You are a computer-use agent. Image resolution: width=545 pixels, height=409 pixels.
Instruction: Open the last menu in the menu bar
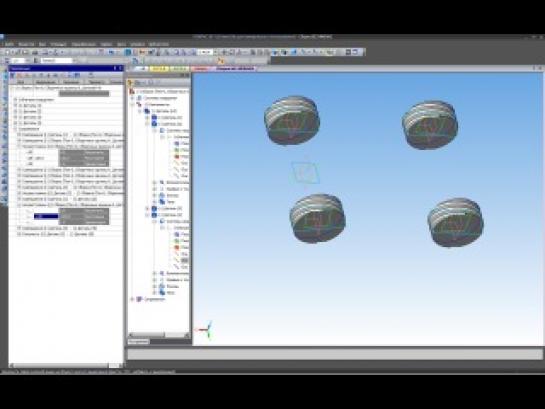click(159, 44)
